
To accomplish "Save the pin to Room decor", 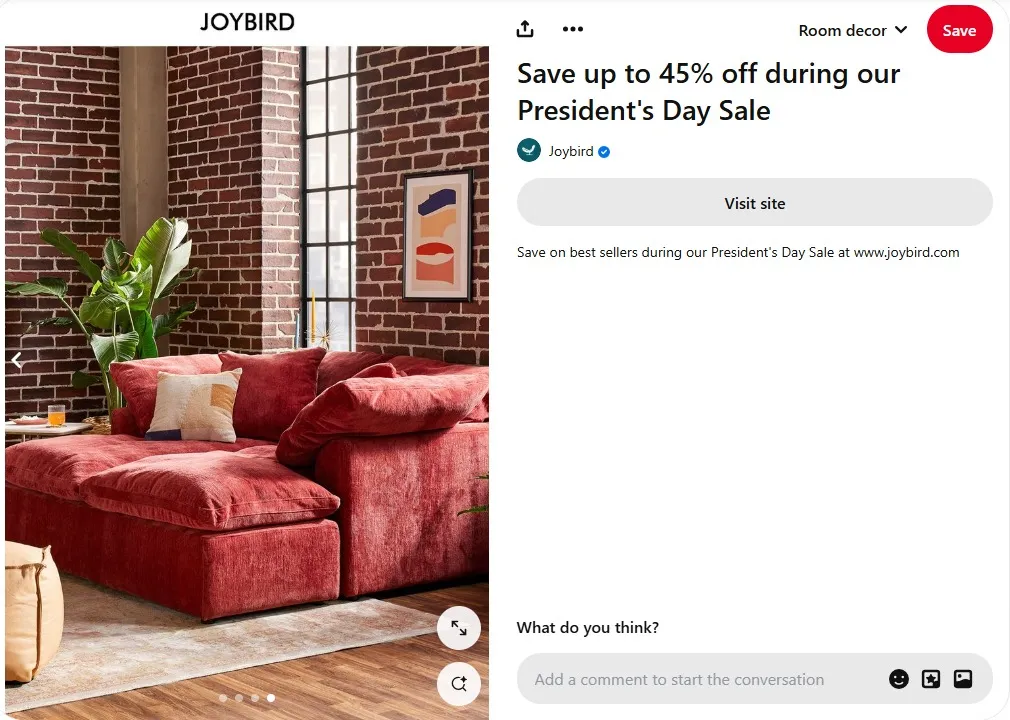I will click(x=958, y=29).
